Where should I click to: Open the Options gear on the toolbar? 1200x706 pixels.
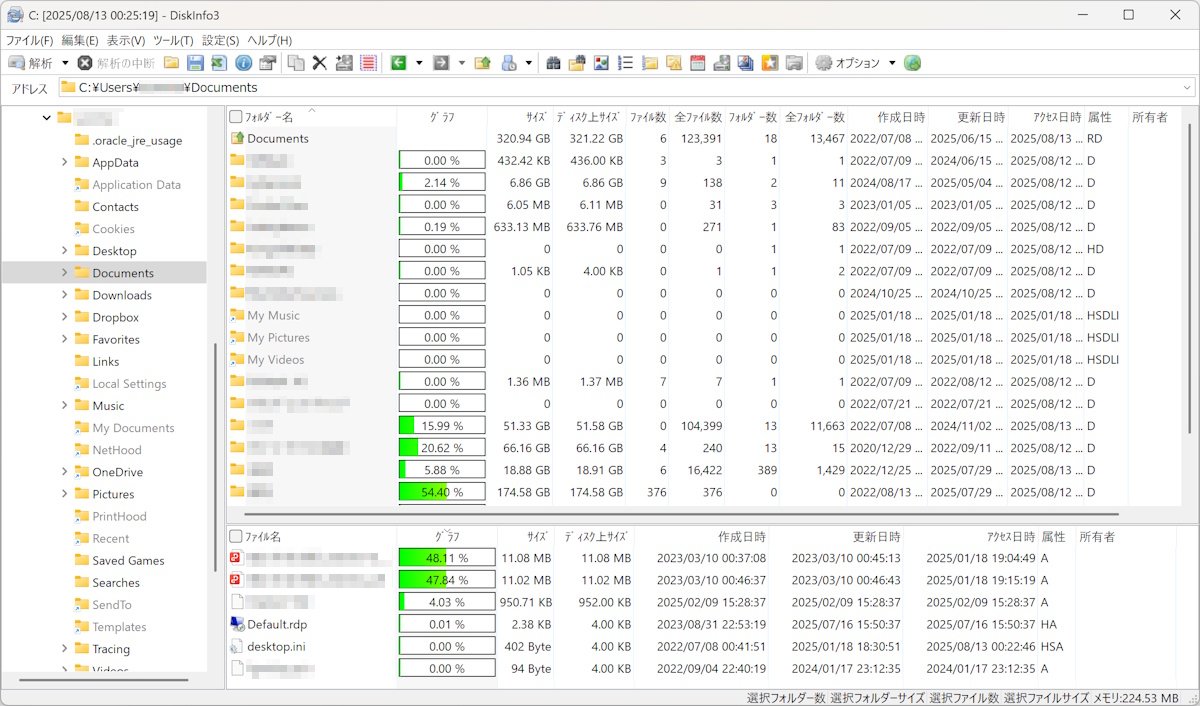824,62
